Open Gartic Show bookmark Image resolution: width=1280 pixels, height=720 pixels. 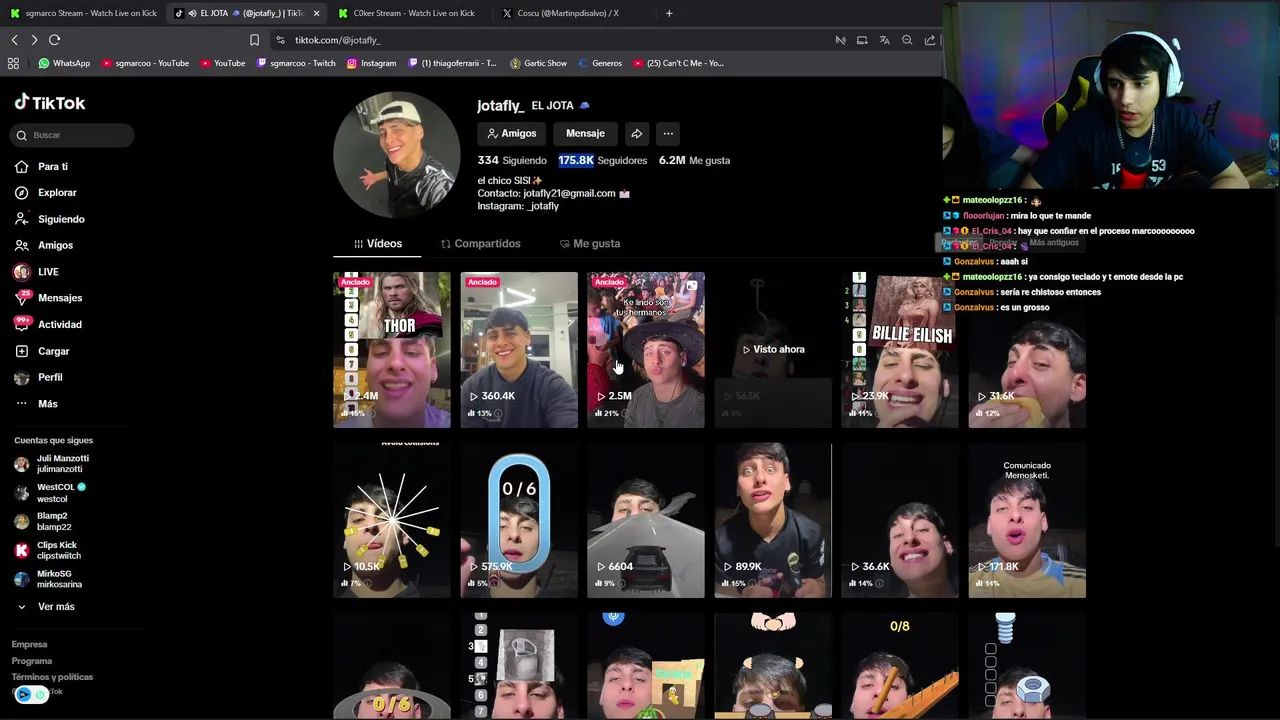point(538,63)
